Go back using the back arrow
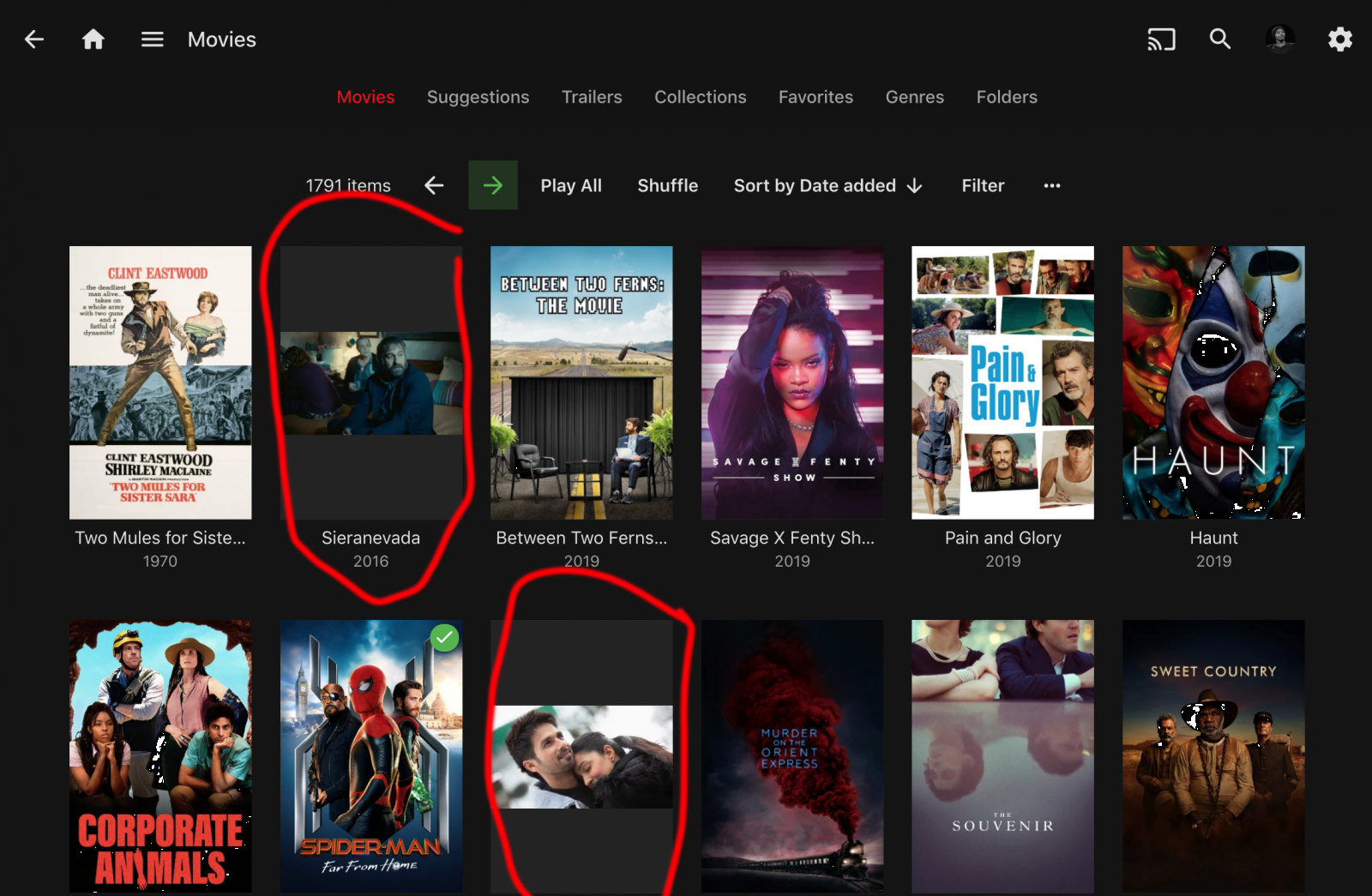The width and height of the screenshot is (1372, 896). coord(34,39)
